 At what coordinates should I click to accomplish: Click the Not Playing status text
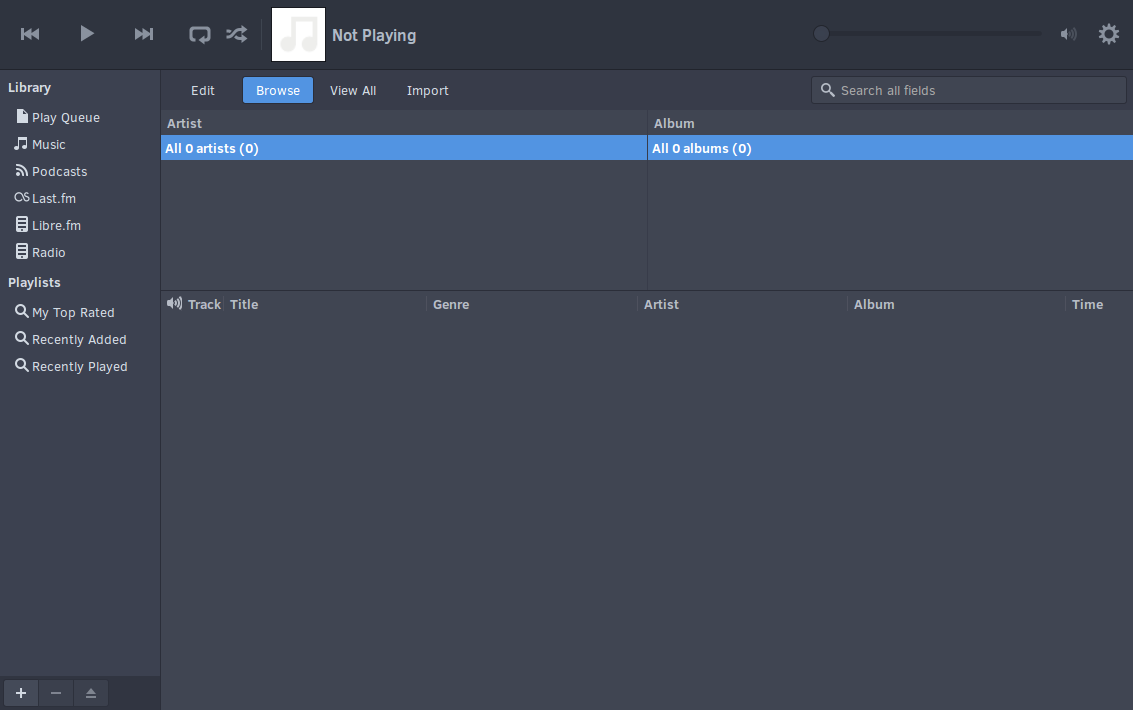(374, 35)
